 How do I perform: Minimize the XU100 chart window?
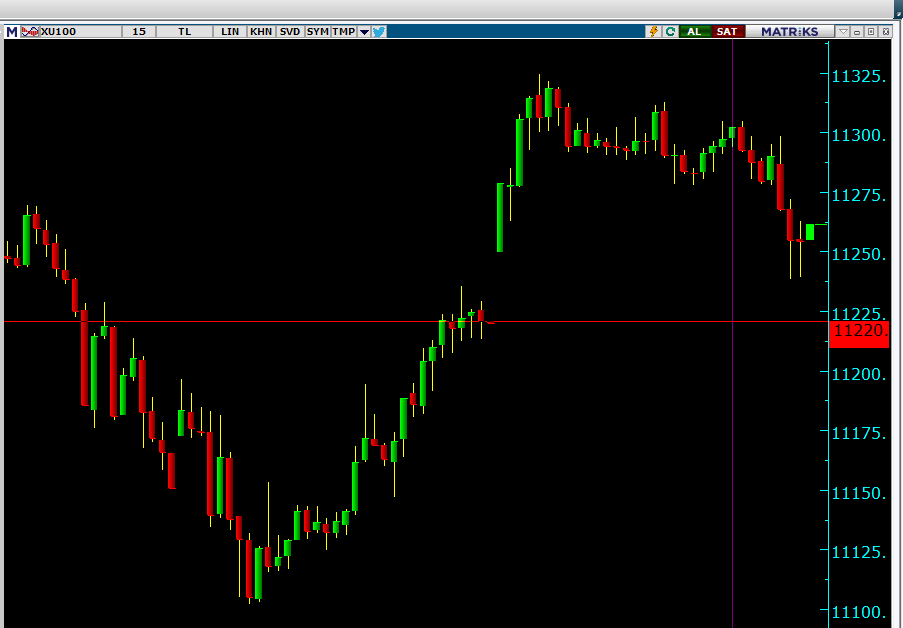[857, 32]
